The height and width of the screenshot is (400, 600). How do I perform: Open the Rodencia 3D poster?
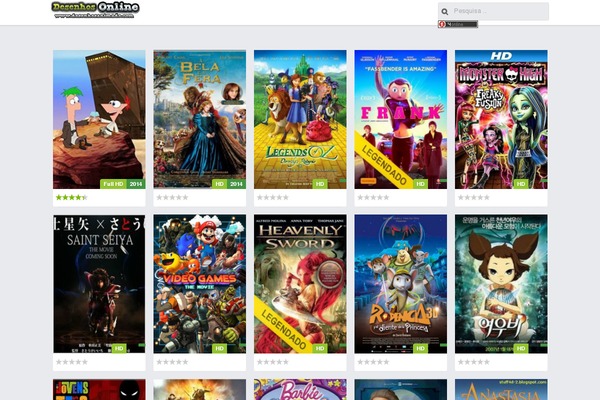[401, 284]
